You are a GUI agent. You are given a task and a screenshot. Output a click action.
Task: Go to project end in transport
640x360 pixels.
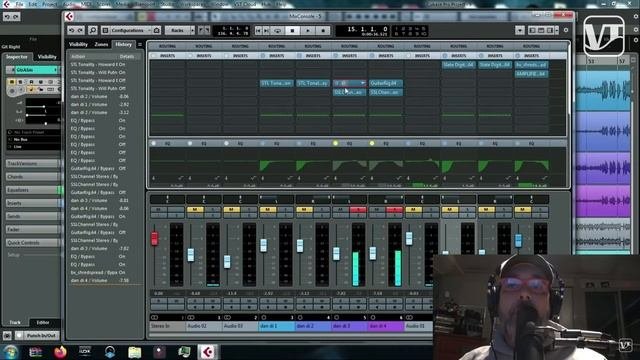[x=266, y=31]
